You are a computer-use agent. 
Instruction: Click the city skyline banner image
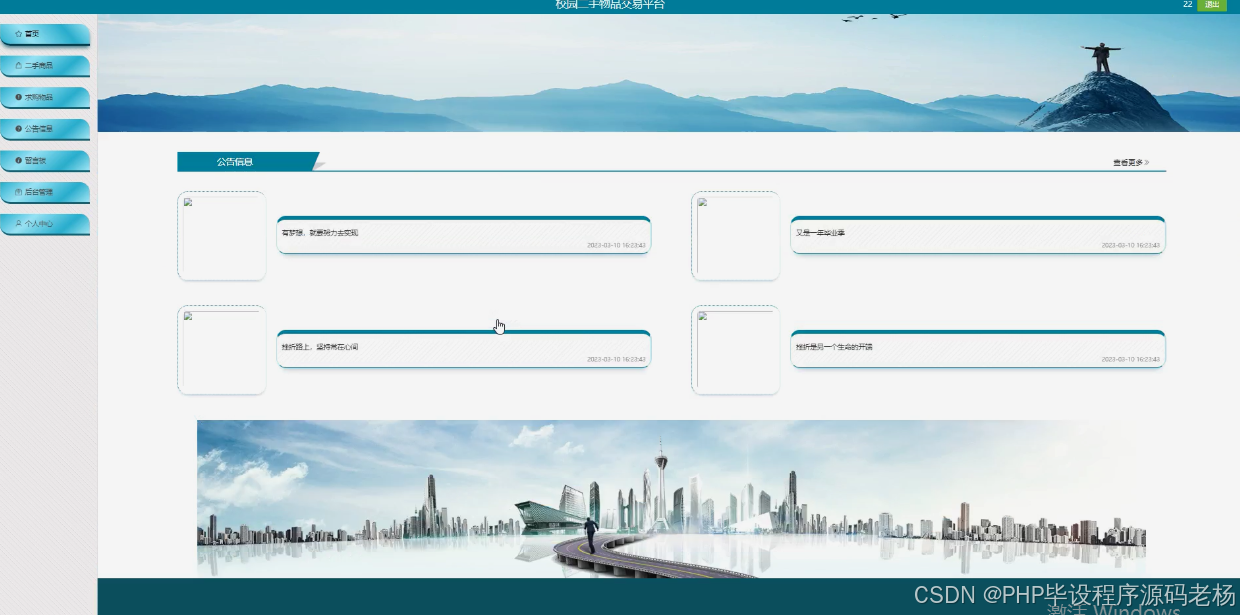click(671, 499)
